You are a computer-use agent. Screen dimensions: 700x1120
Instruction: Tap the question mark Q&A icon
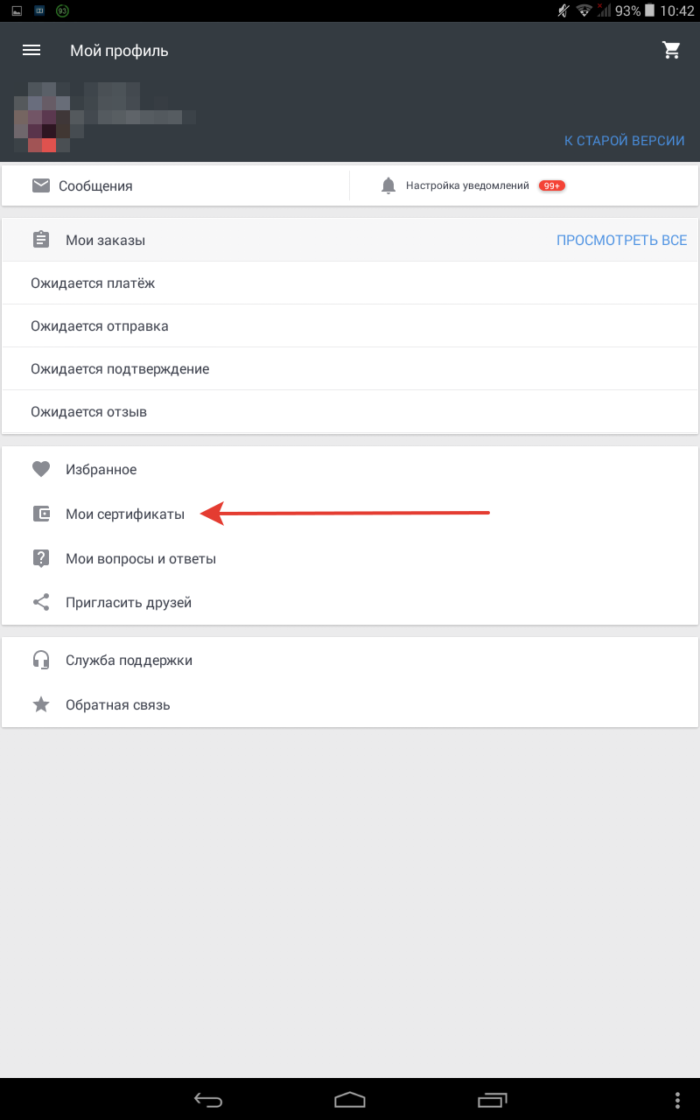point(41,559)
